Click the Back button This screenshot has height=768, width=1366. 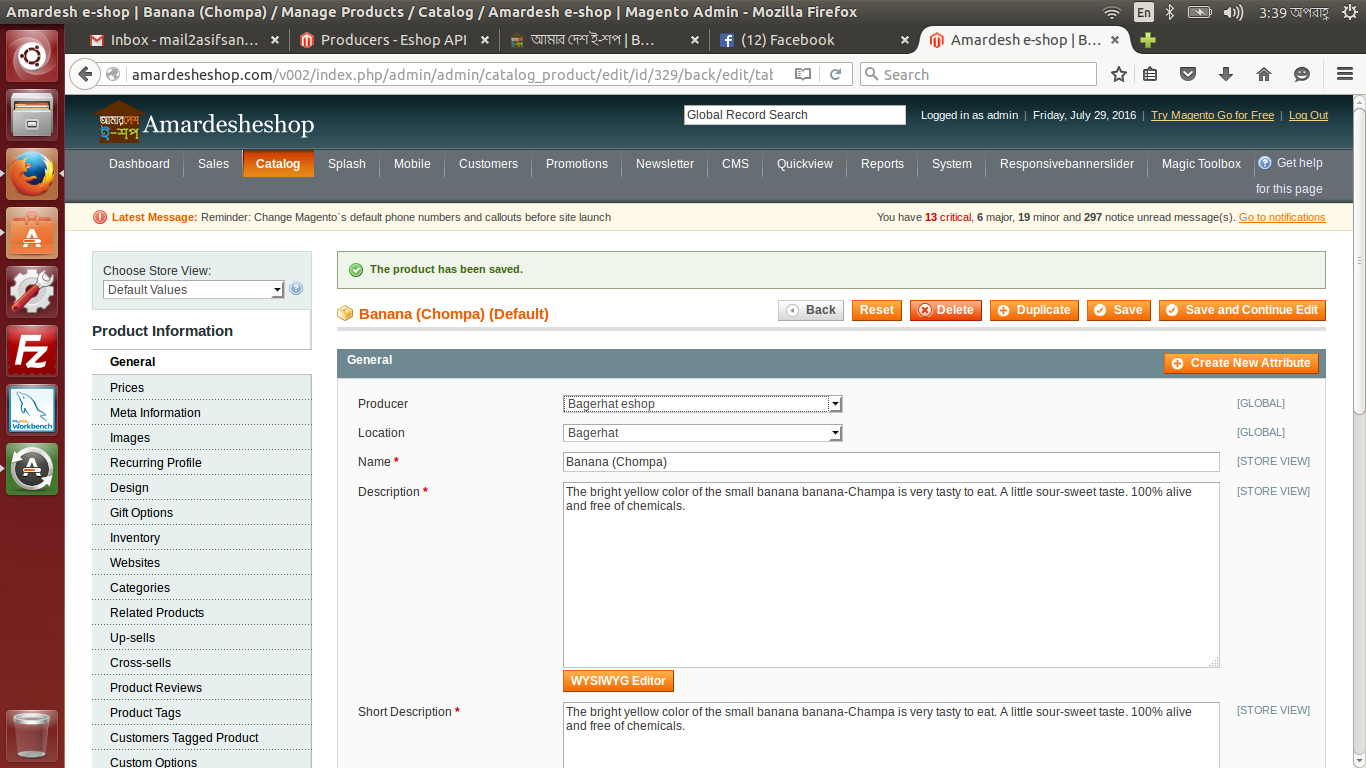[x=811, y=310]
